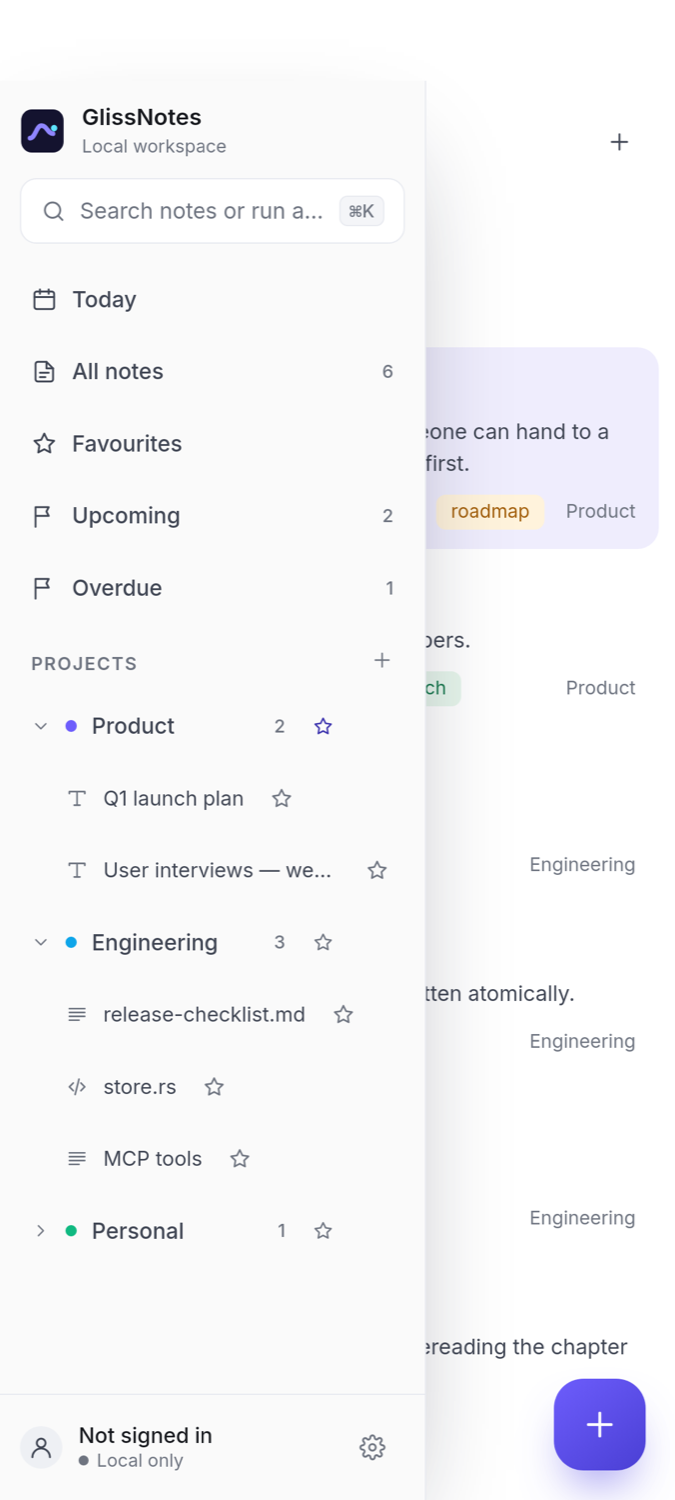Viewport: 675px width, 1500px height.
Task: Click the All notes count 6
Action: pos(387,372)
